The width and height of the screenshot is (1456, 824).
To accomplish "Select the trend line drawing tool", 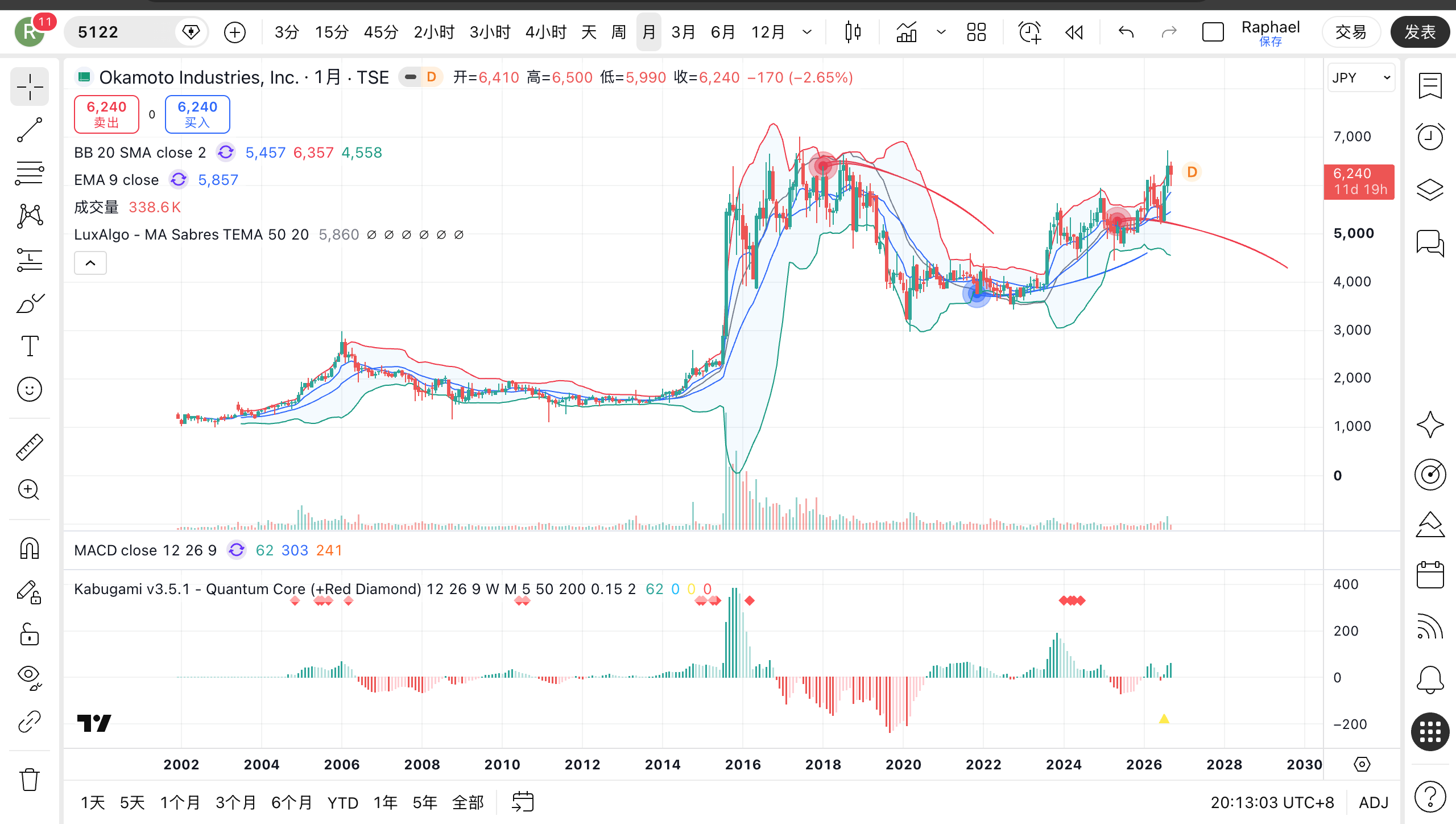I will (30, 130).
